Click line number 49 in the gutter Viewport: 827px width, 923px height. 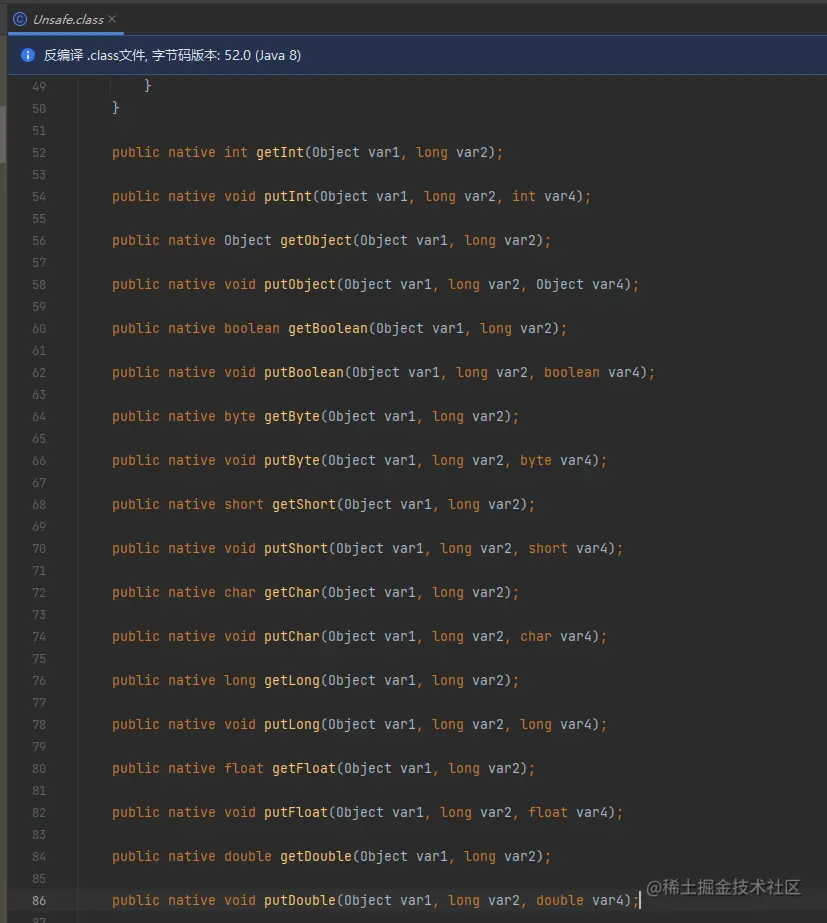coord(39,87)
